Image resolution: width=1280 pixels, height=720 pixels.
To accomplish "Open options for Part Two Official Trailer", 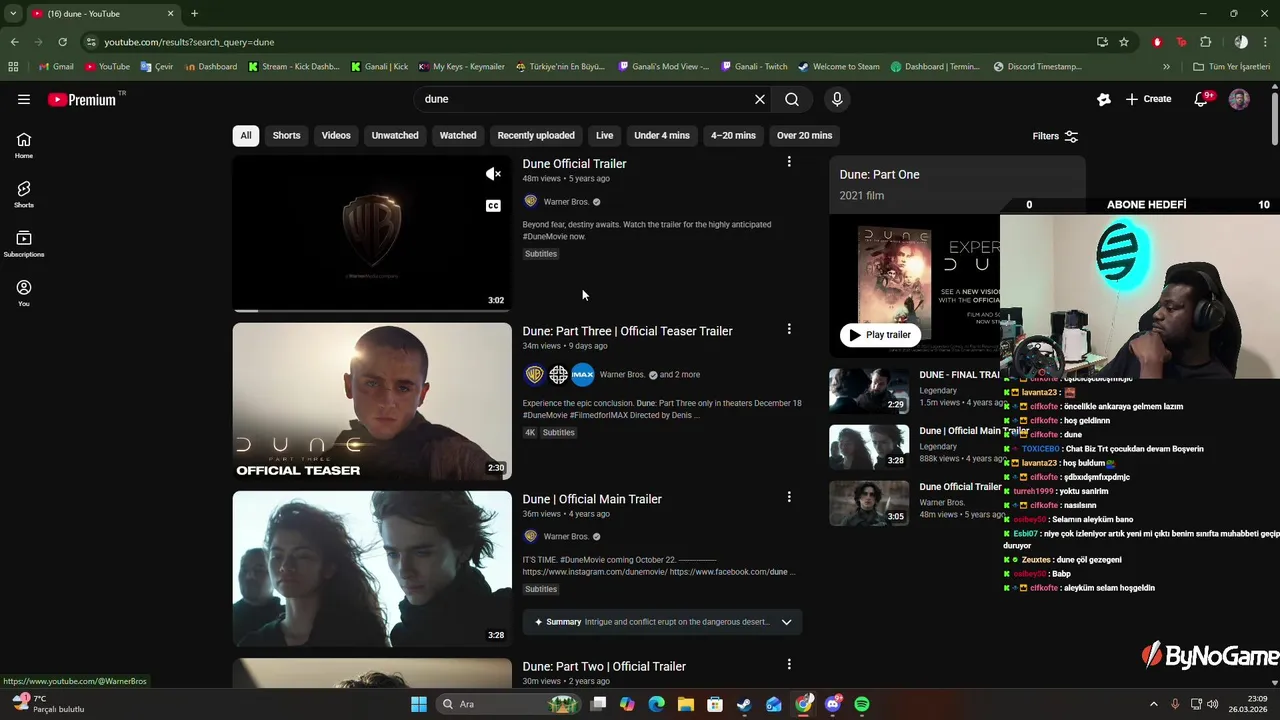I will point(789,664).
